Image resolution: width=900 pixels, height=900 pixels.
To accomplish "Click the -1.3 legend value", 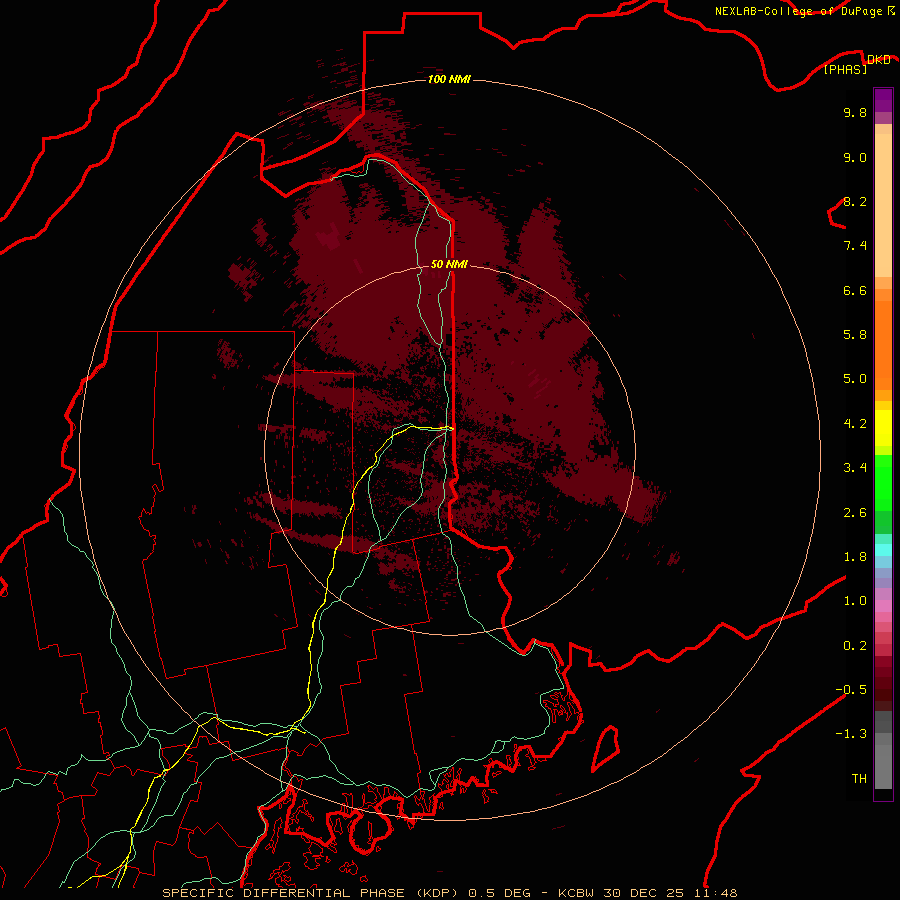I will point(851,734).
